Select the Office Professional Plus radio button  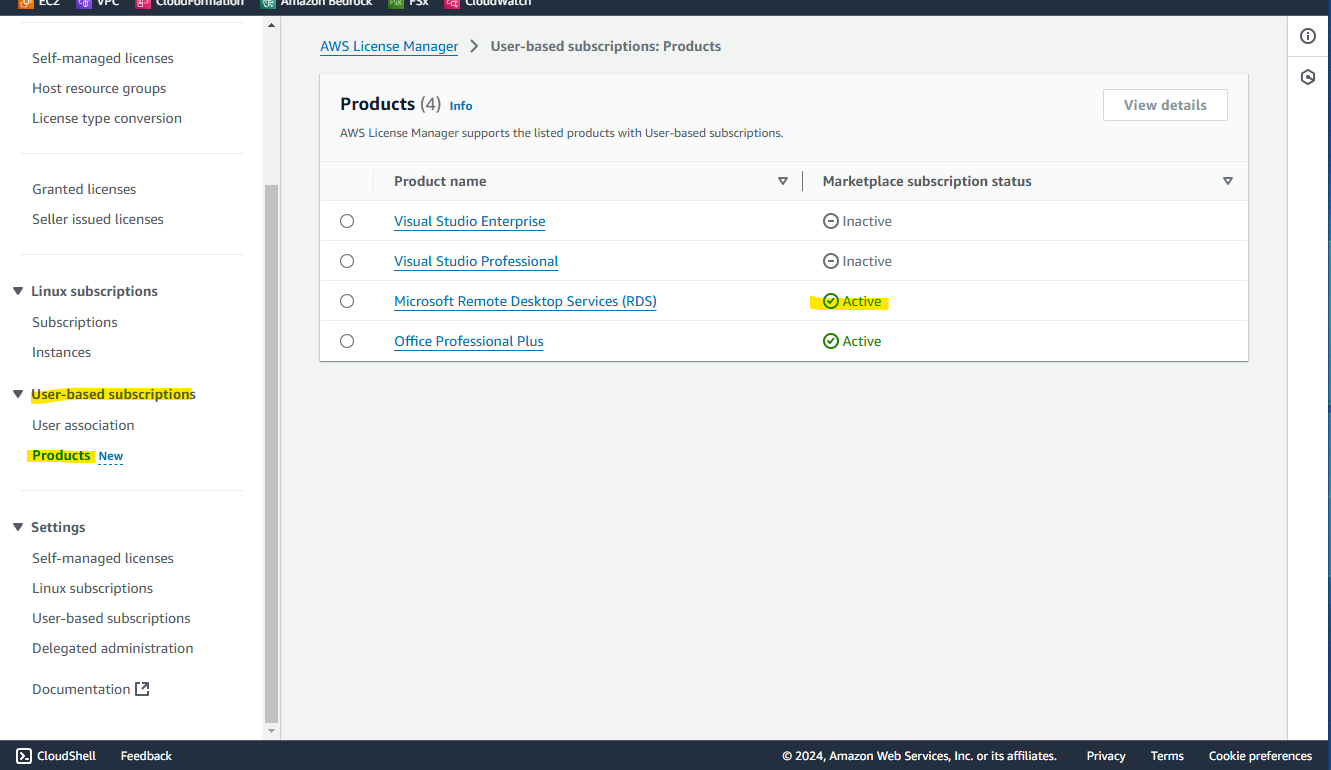pyautogui.click(x=347, y=341)
